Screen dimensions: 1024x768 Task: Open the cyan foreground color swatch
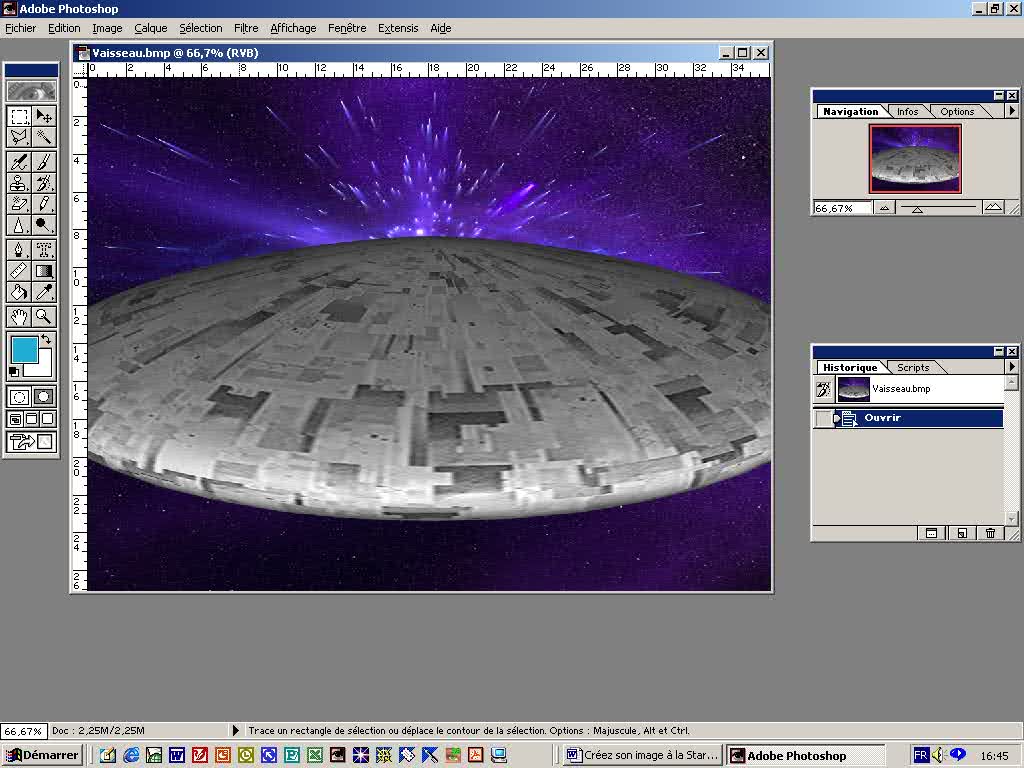point(23,349)
